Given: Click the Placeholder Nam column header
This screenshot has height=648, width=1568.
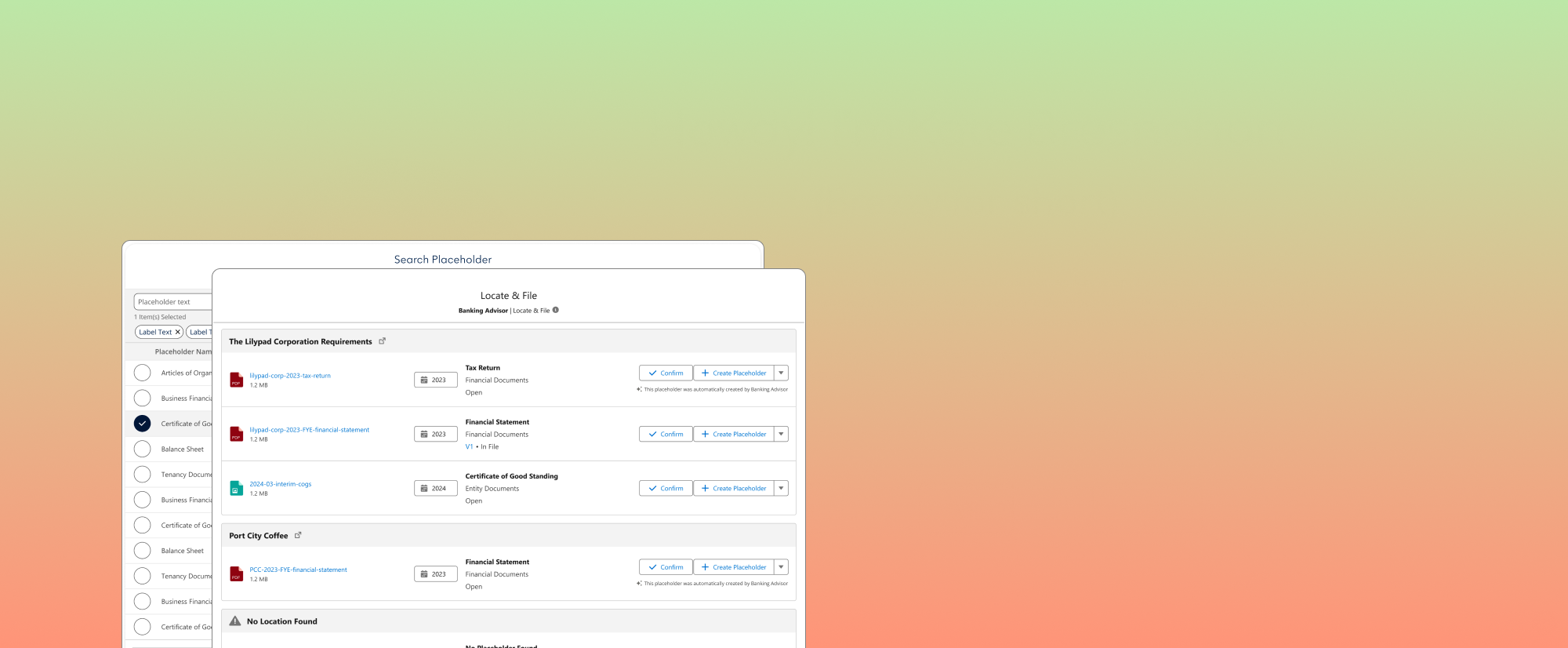Looking at the screenshot, I should [x=183, y=351].
